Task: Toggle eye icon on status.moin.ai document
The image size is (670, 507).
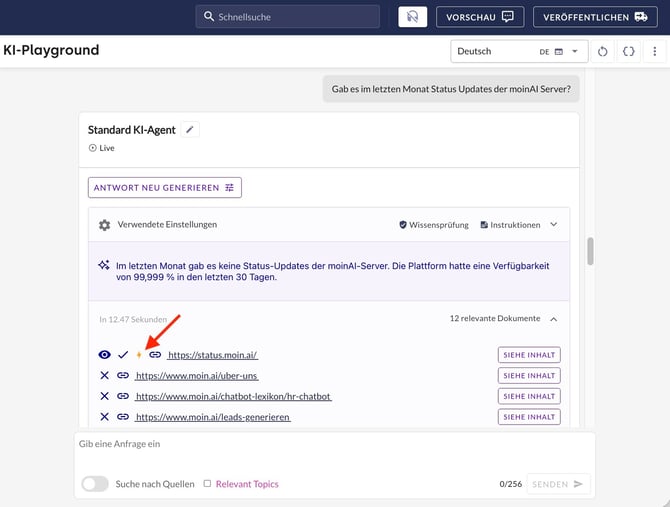Action: pyautogui.click(x=104, y=355)
